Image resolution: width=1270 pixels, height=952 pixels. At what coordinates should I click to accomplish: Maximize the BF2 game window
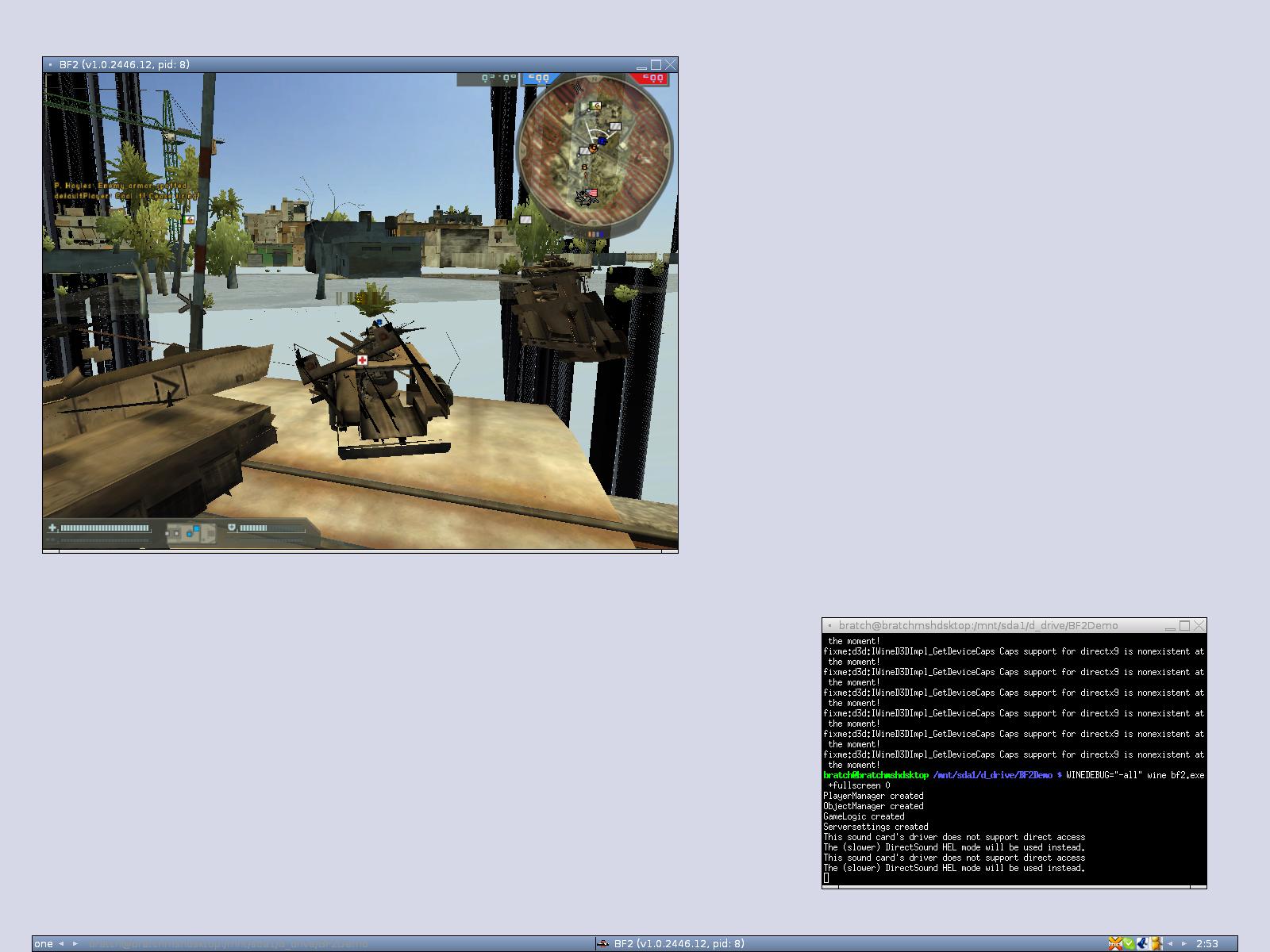[656, 64]
